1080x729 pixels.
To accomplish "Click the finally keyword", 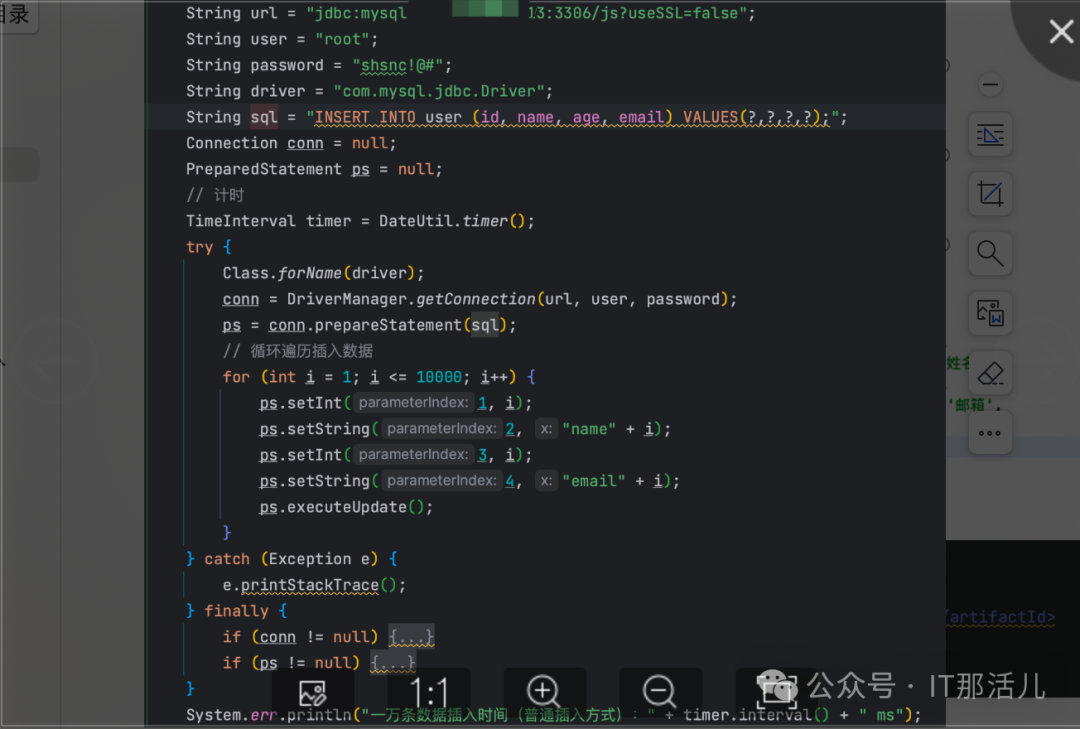I will click(236, 611).
